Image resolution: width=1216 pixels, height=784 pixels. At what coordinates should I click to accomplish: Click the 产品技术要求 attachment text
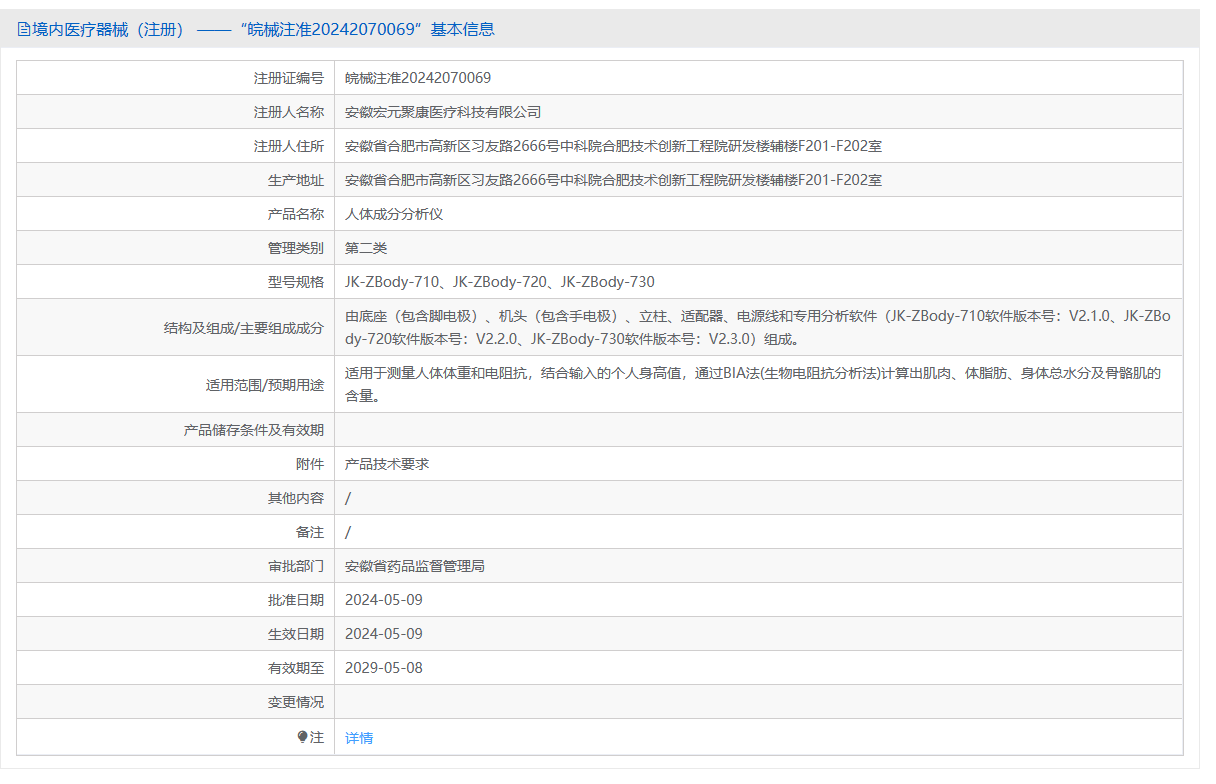pyautogui.click(x=385, y=463)
